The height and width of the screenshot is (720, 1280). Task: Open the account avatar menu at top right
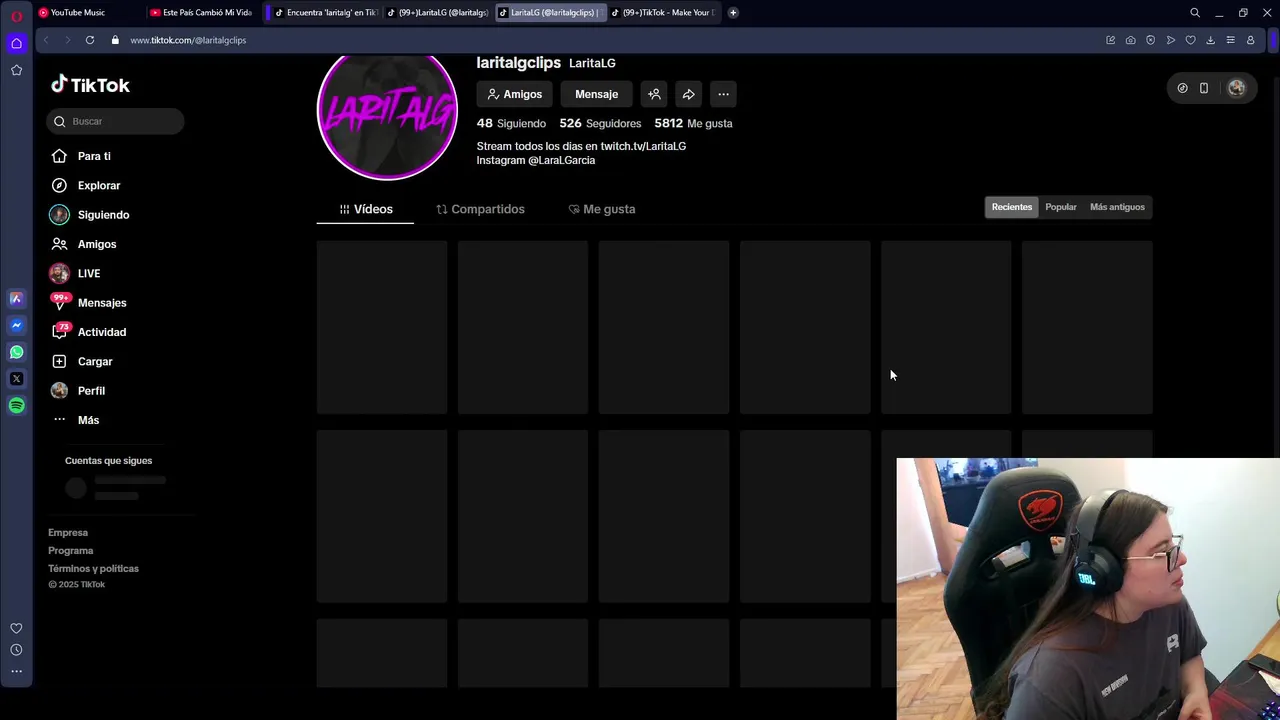(1236, 88)
